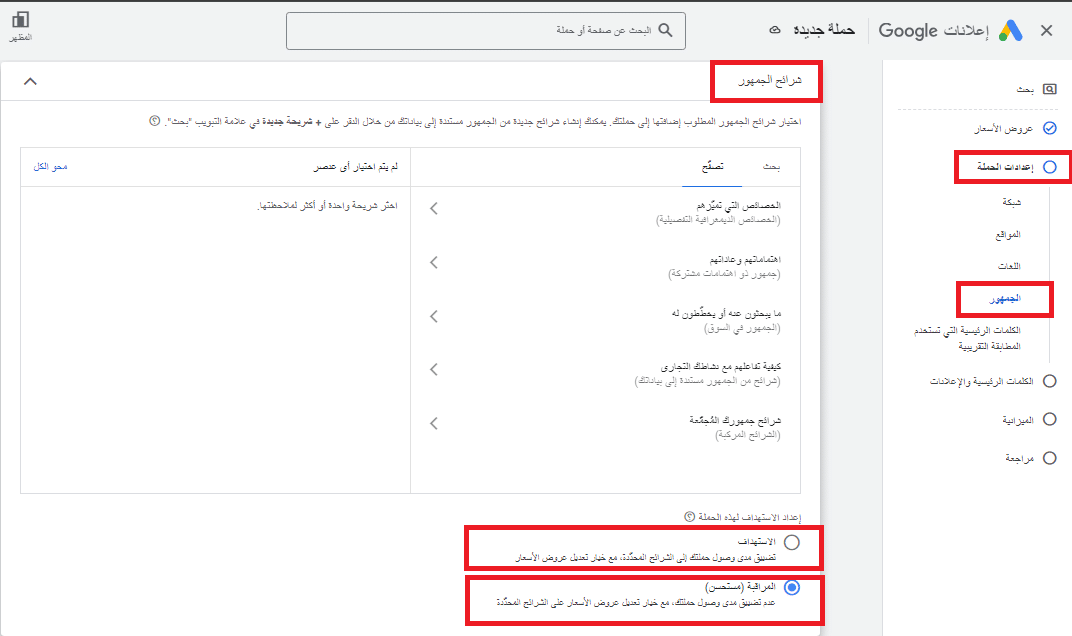Open مراجعة step label in sidebar
The image size is (1072, 636).
point(1019,459)
